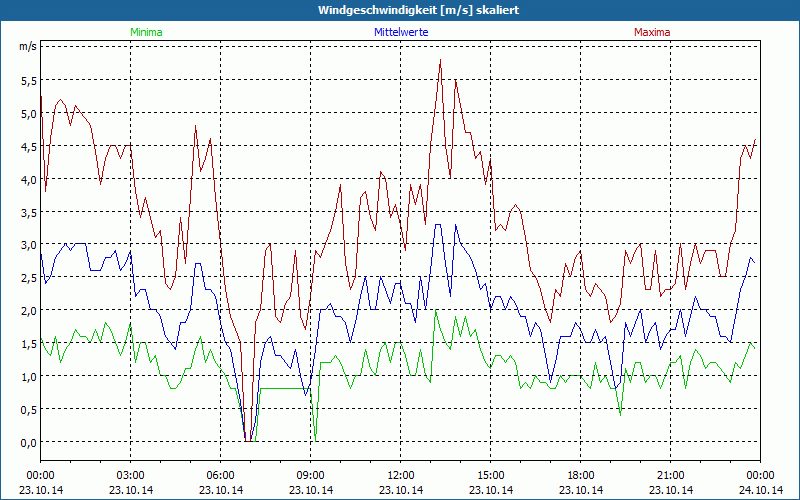800x500 pixels.
Task: Click the chart title 'Windgeschwindigkeit [m/s] skaliert'
Action: pyautogui.click(x=418, y=10)
